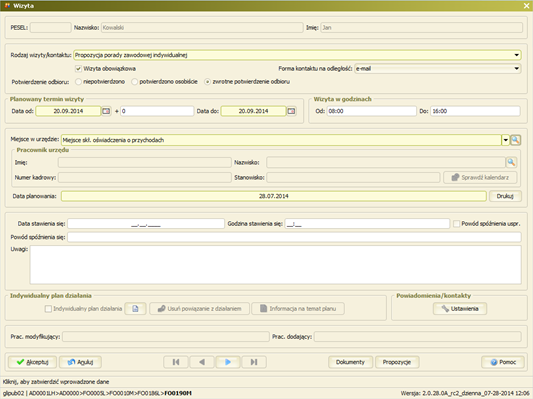The height and width of the screenshot is (399, 533).
Task: Click Data planowania field
Action: pyautogui.click(x=274, y=196)
